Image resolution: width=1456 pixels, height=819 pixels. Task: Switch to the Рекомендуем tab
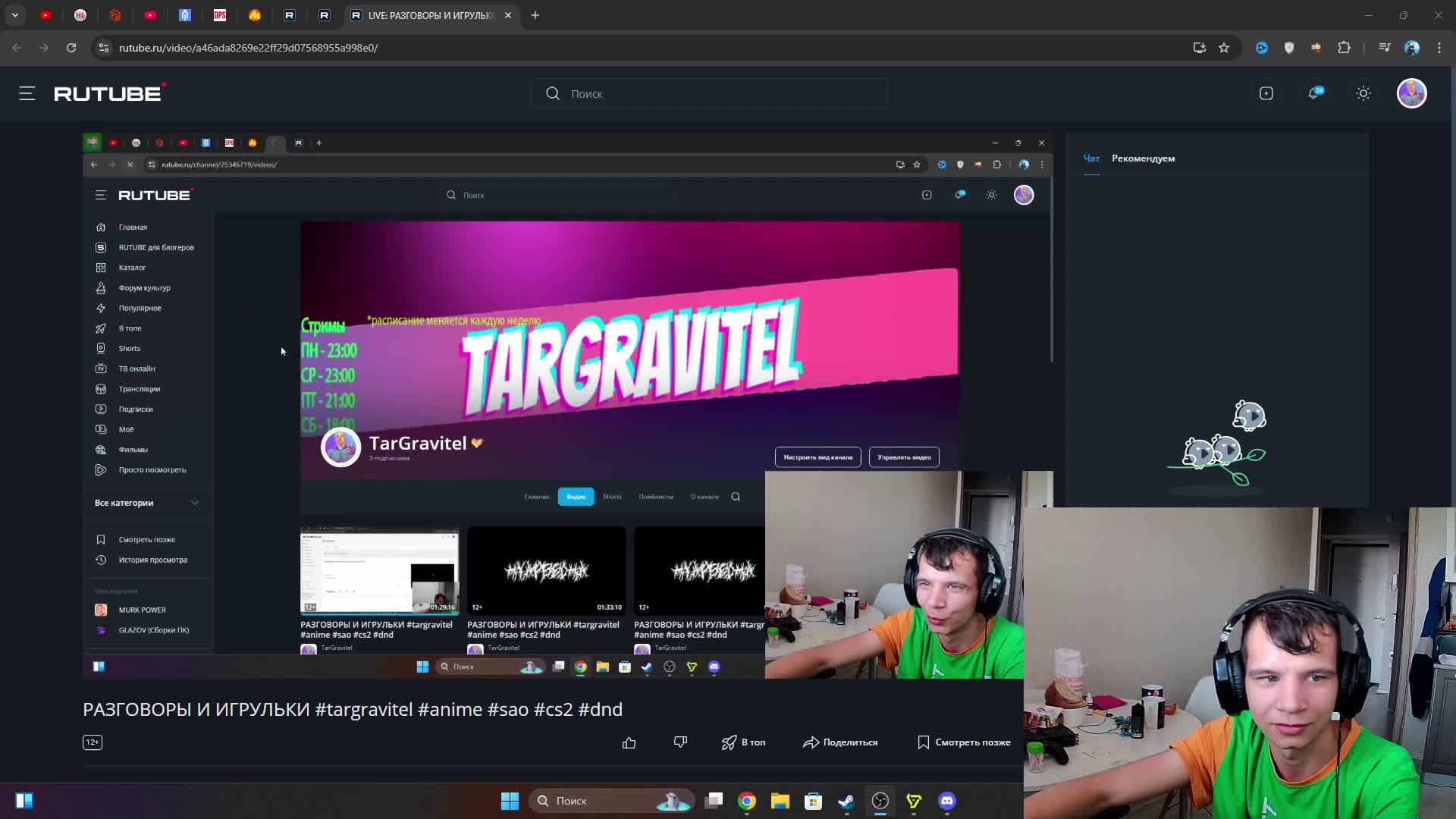pos(1144,158)
